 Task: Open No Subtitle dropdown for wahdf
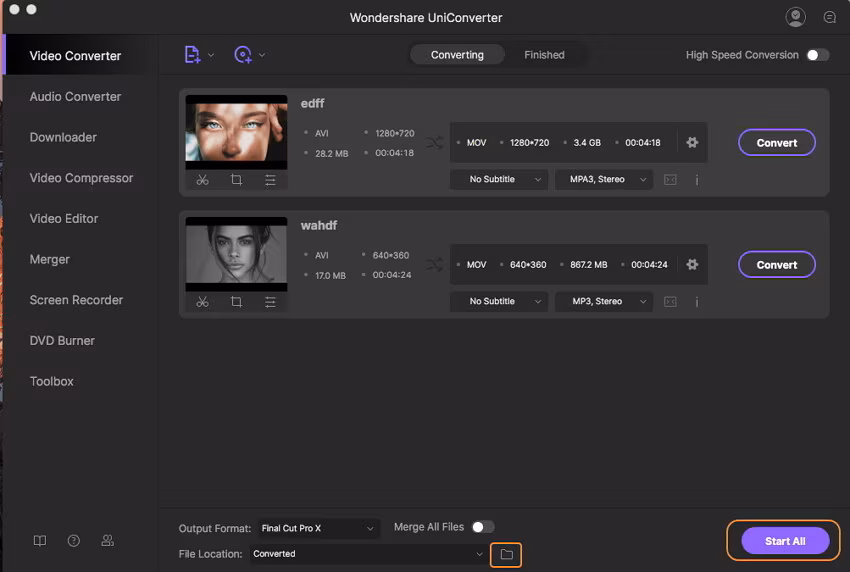[x=499, y=301]
